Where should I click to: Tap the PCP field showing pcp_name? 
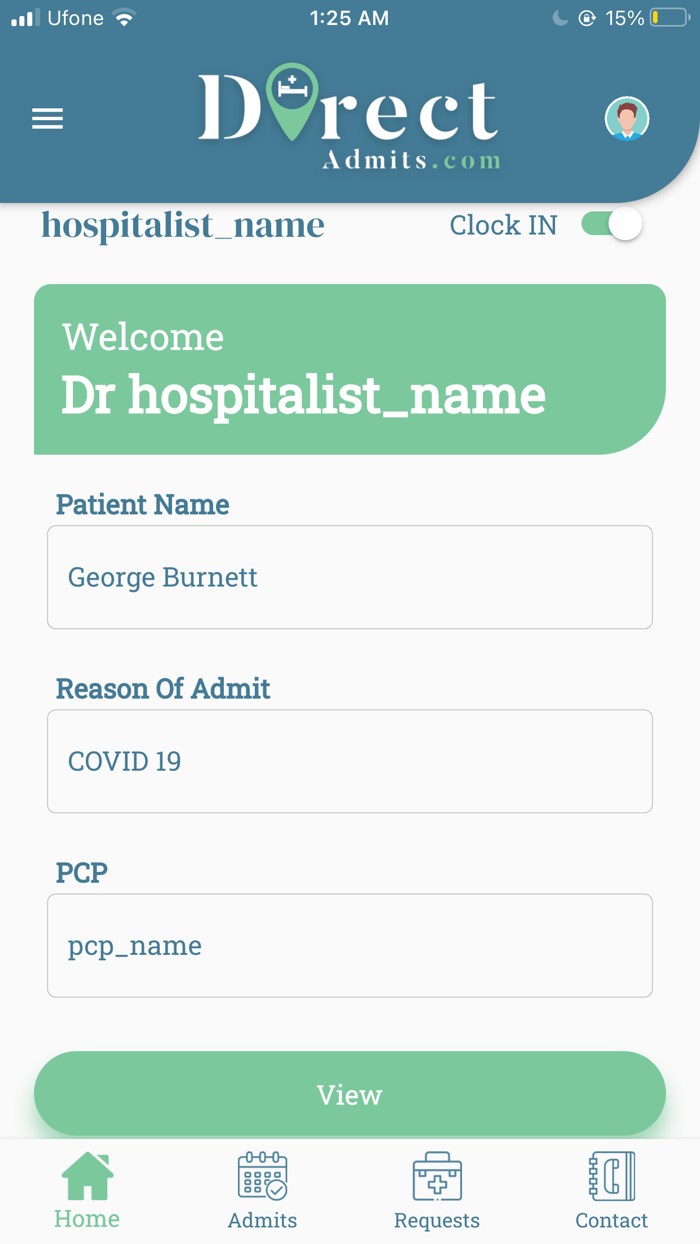349,945
